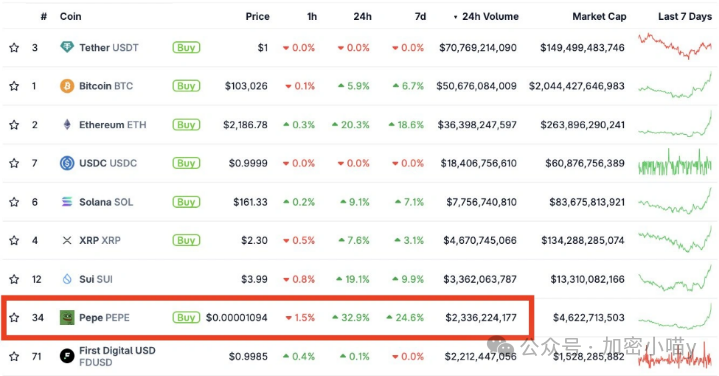Click the Tether coin logo icon

click(67, 47)
